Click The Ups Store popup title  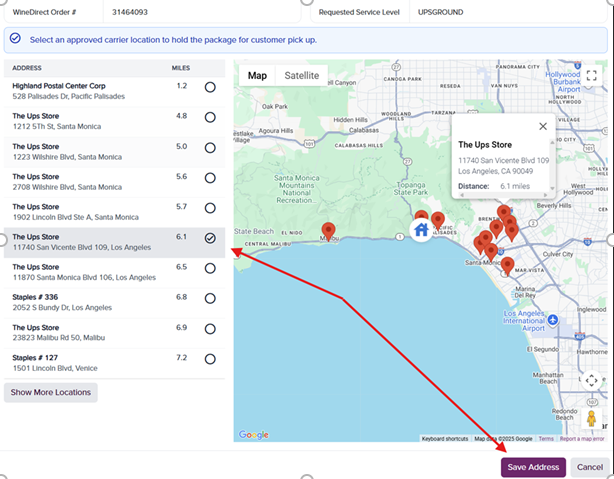point(485,145)
